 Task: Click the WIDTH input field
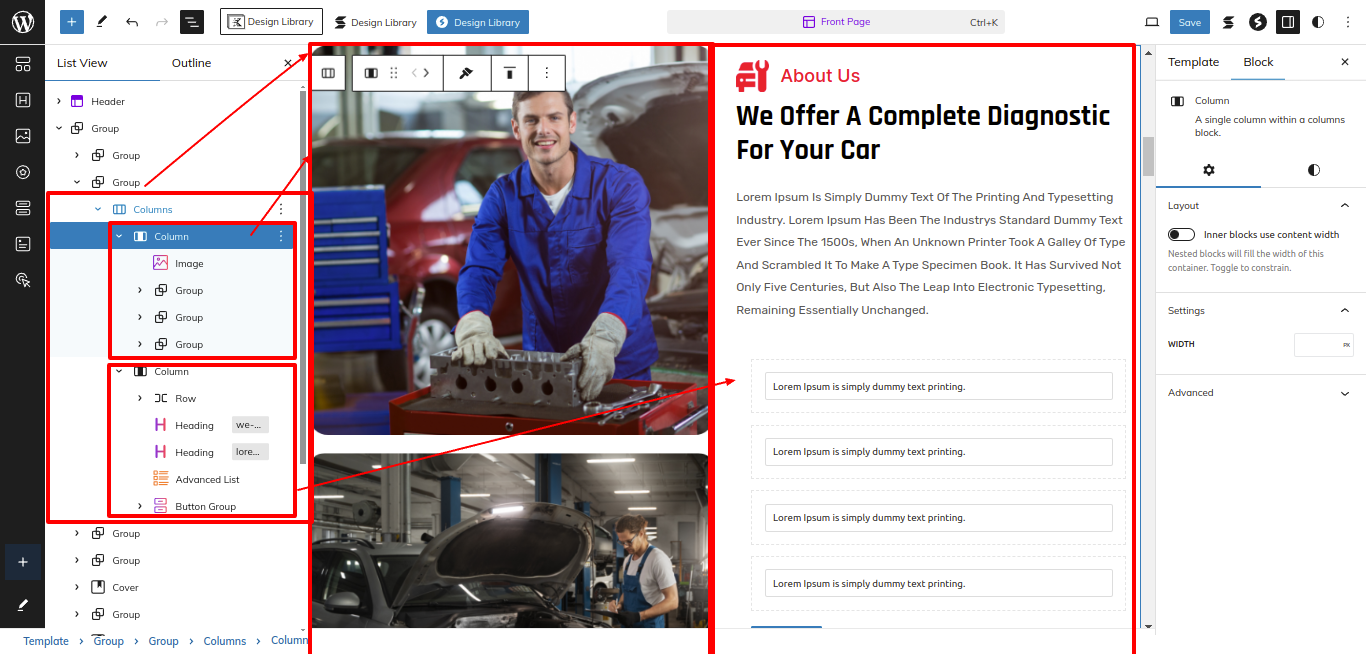pos(1323,345)
